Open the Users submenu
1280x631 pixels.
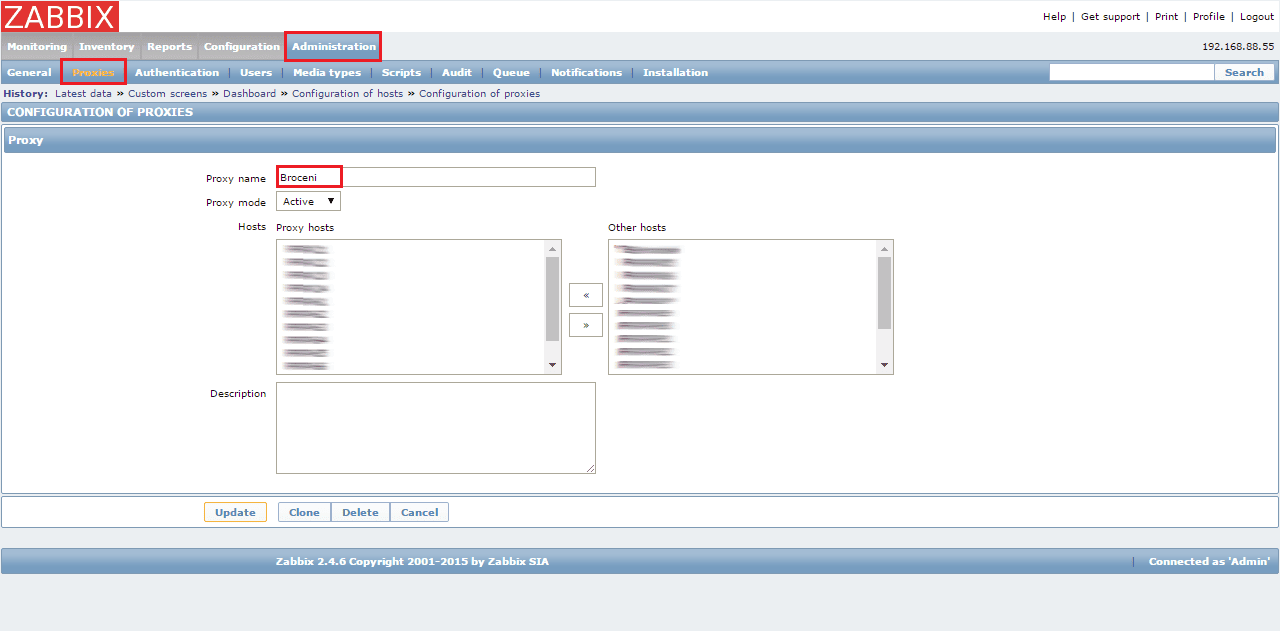click(256, 72)
